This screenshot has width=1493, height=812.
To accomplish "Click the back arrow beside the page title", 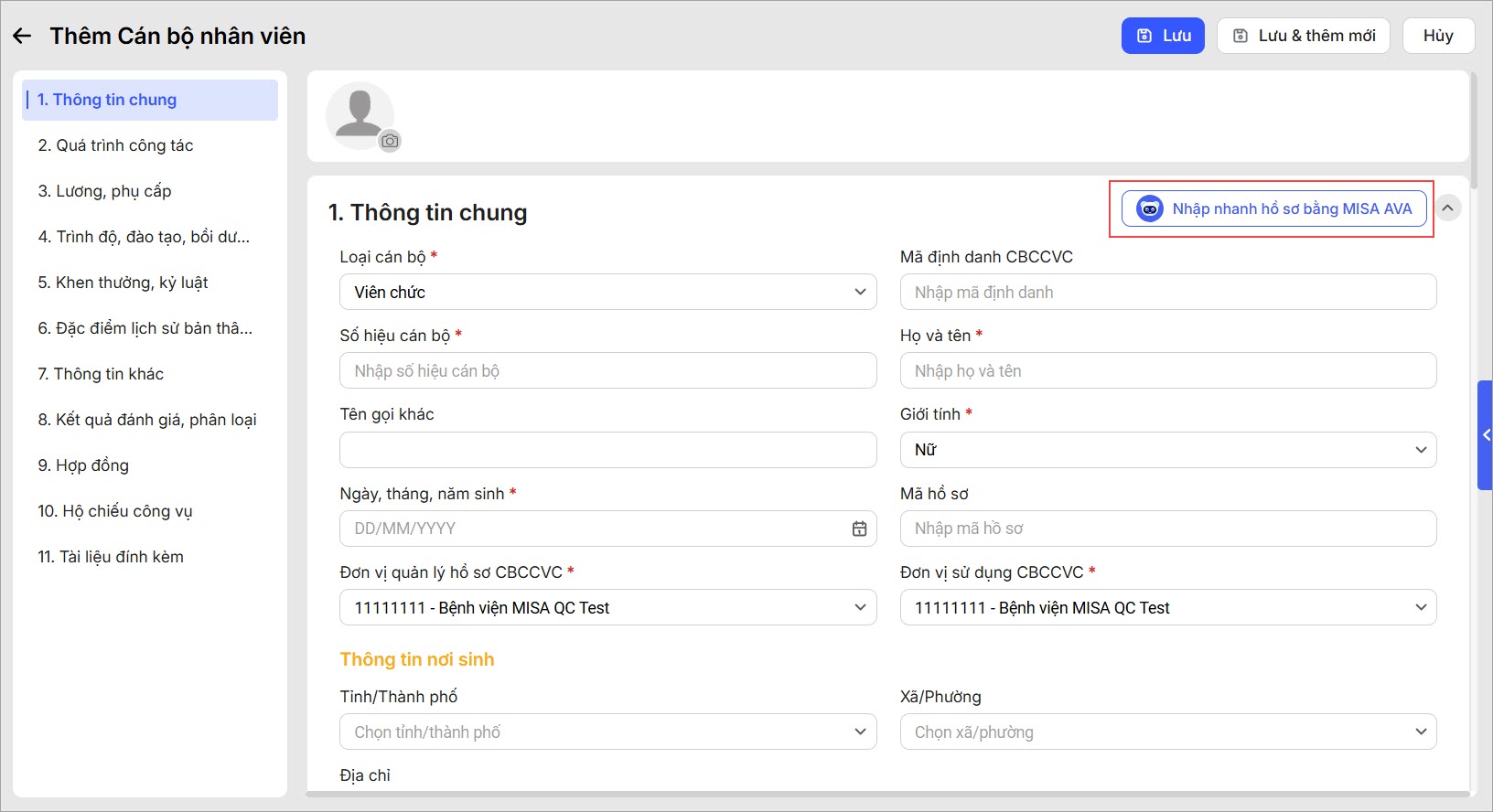I will (x=22, y=36).
